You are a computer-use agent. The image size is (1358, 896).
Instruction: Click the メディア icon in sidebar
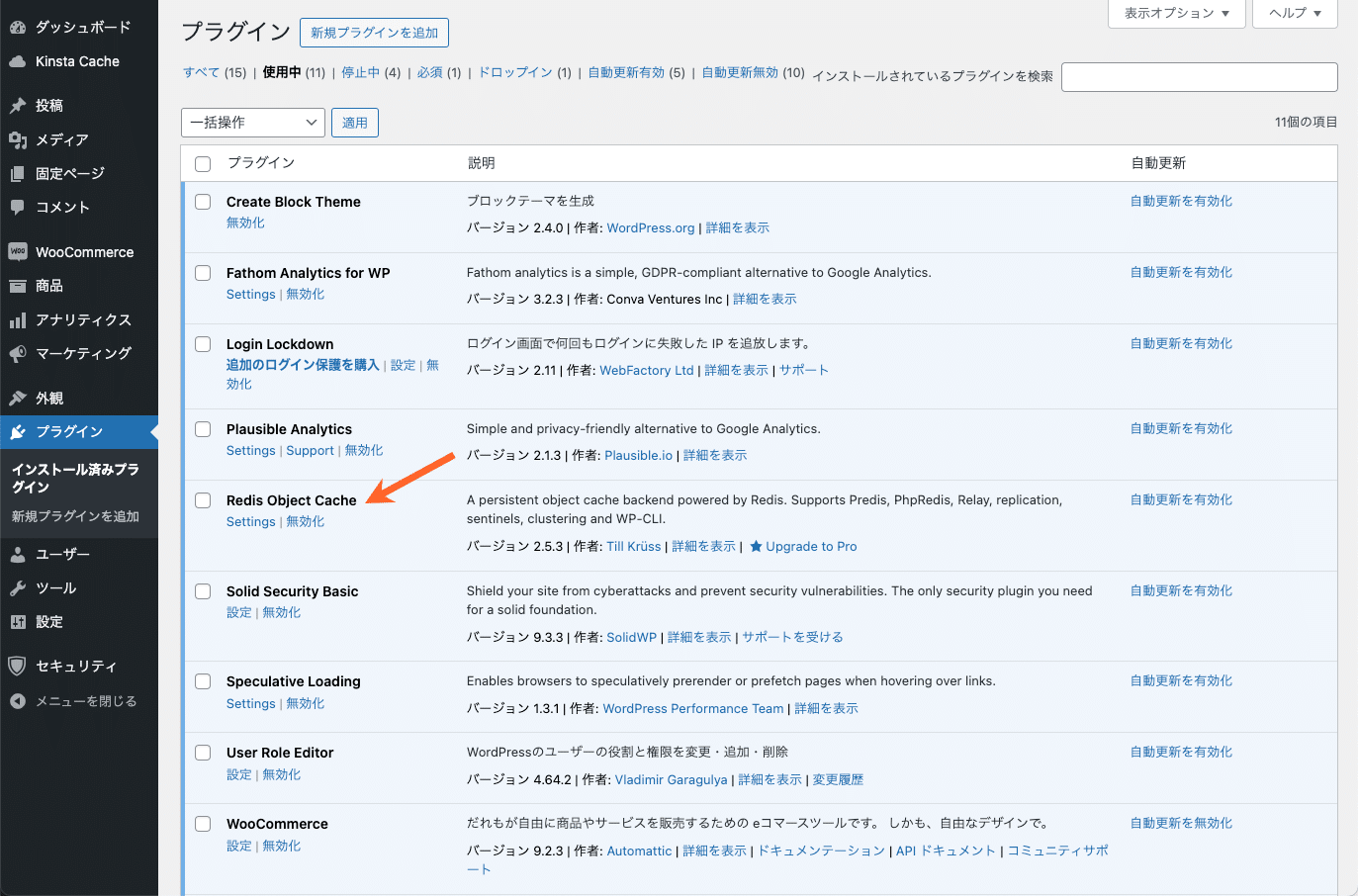click(x=18, y=139)
